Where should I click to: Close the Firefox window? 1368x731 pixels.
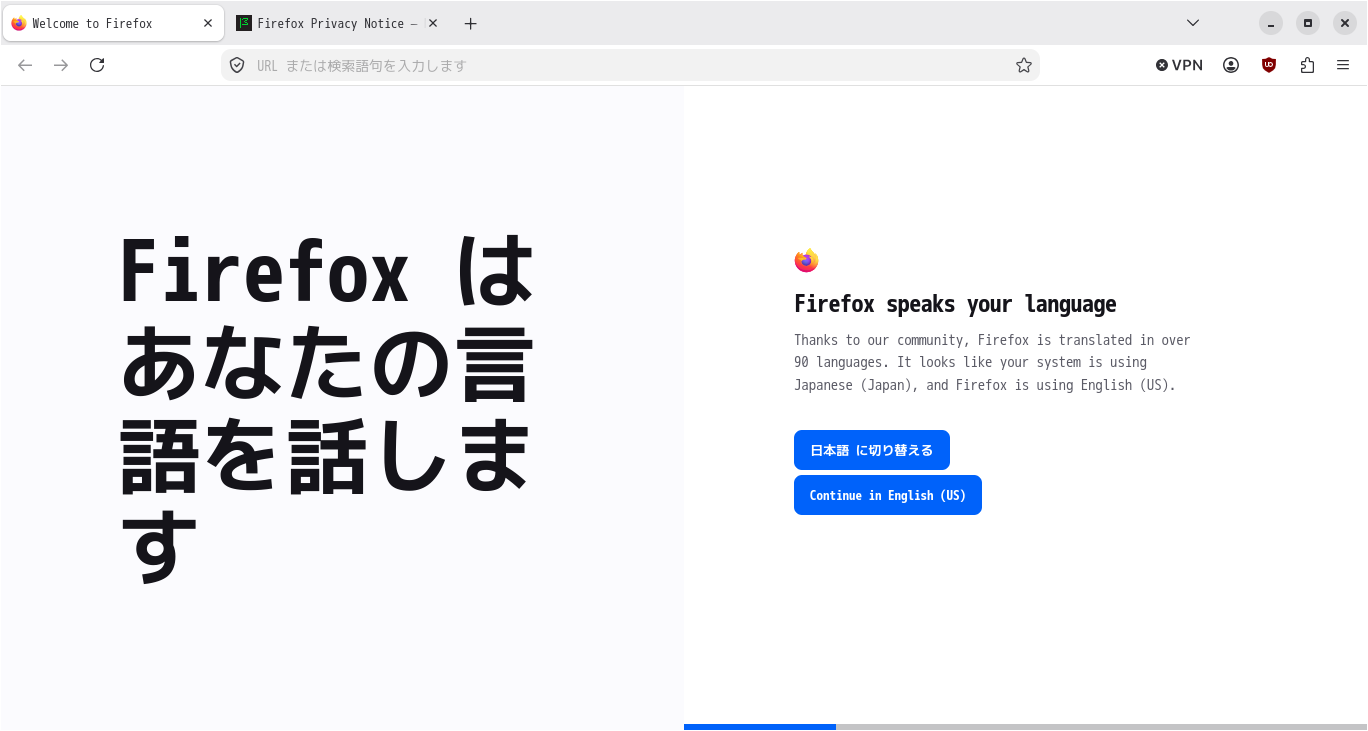tap(1344, 23)
